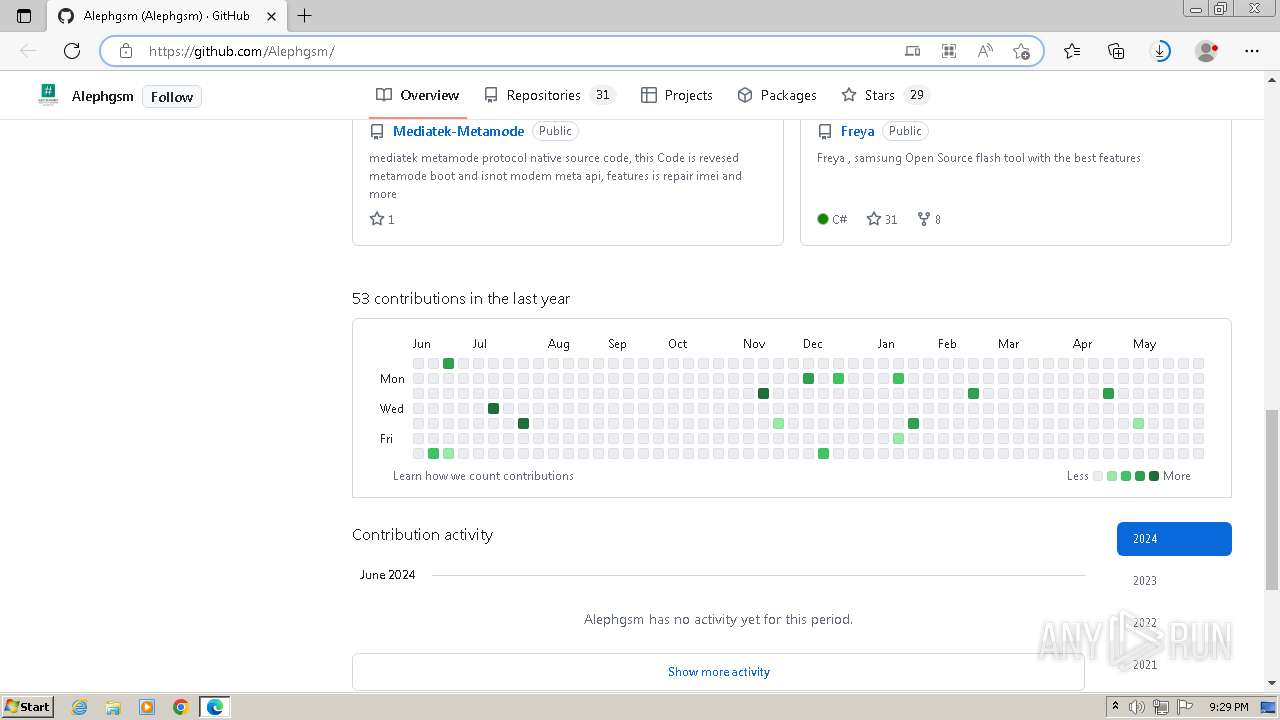Open the Edge profile menu
This screenshot has height=720, width=1280.
(1207, 51)
